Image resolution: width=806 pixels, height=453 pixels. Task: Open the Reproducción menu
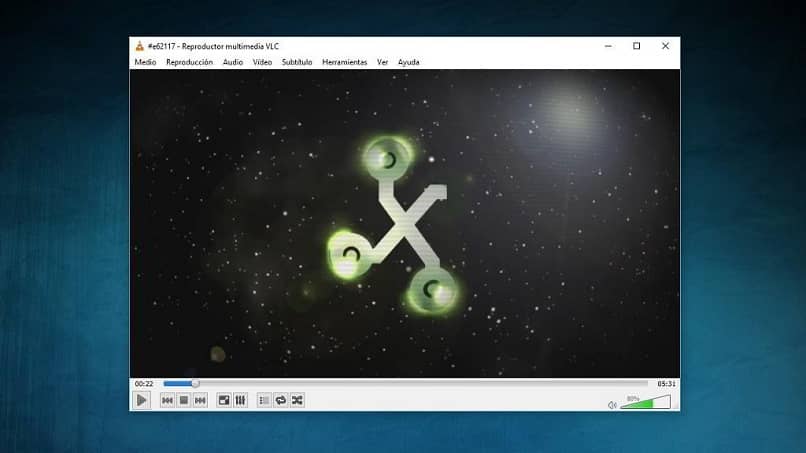tap(189, 62)
